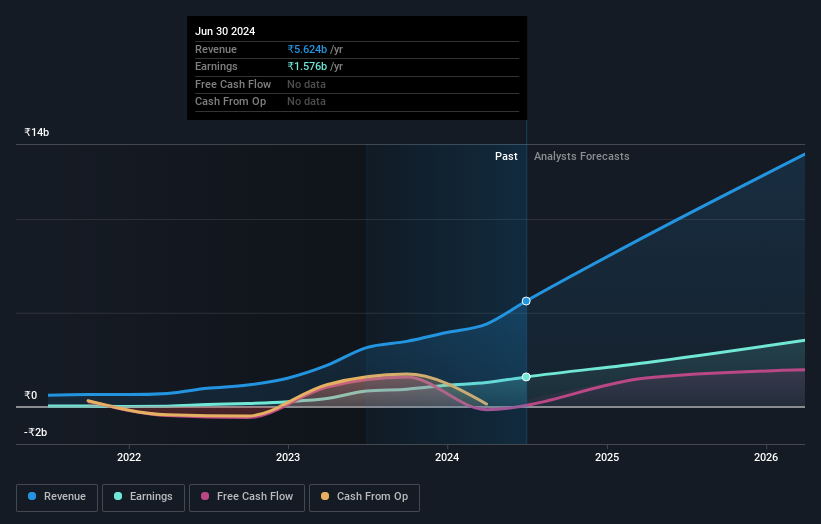The image size is (821, 524).
Task: Click the Analysts Forecasts label
Action: pos(582,157)
